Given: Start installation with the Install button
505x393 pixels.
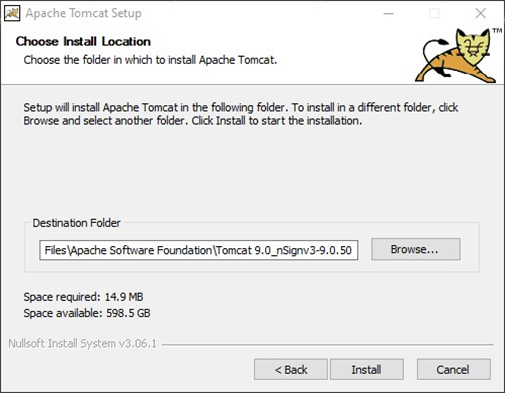Looking at the screenshot, I should (367, 369).
